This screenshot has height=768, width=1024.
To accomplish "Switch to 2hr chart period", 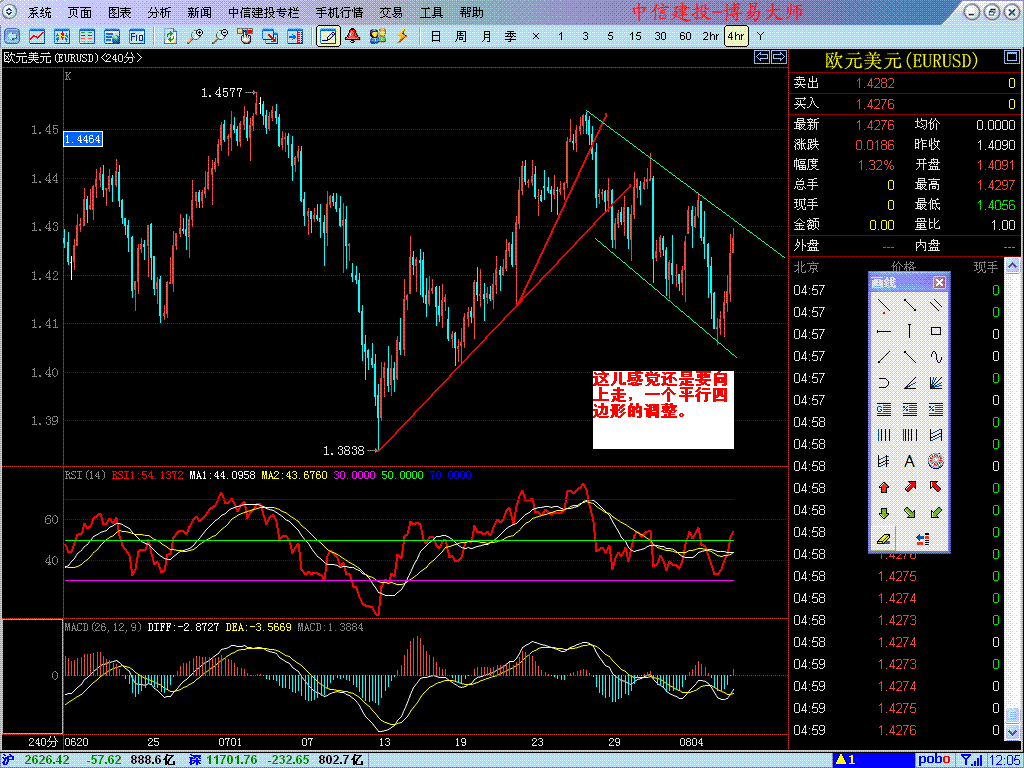I will [711, 37].
